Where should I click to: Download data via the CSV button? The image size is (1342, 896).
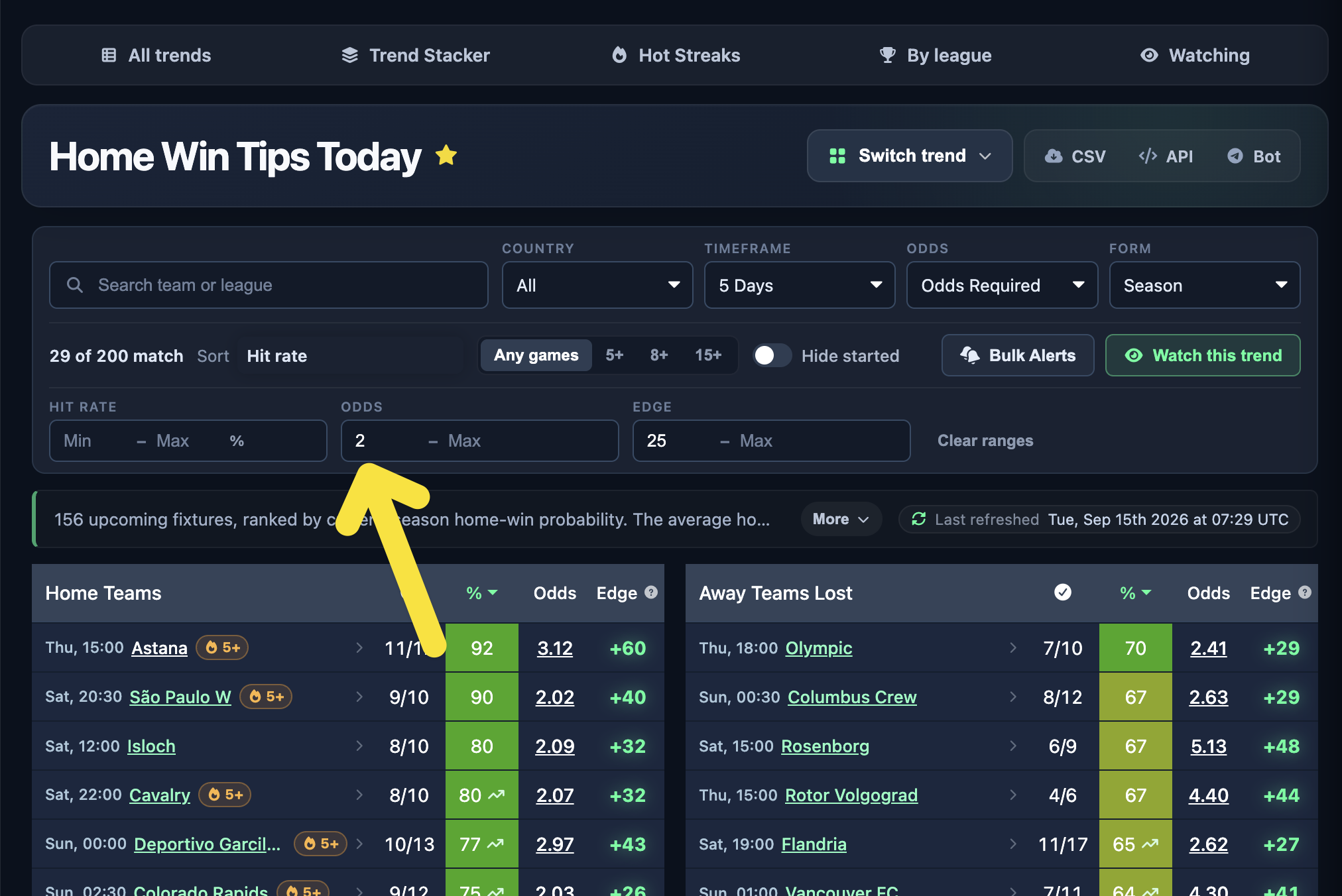[x=1075, y=156]
